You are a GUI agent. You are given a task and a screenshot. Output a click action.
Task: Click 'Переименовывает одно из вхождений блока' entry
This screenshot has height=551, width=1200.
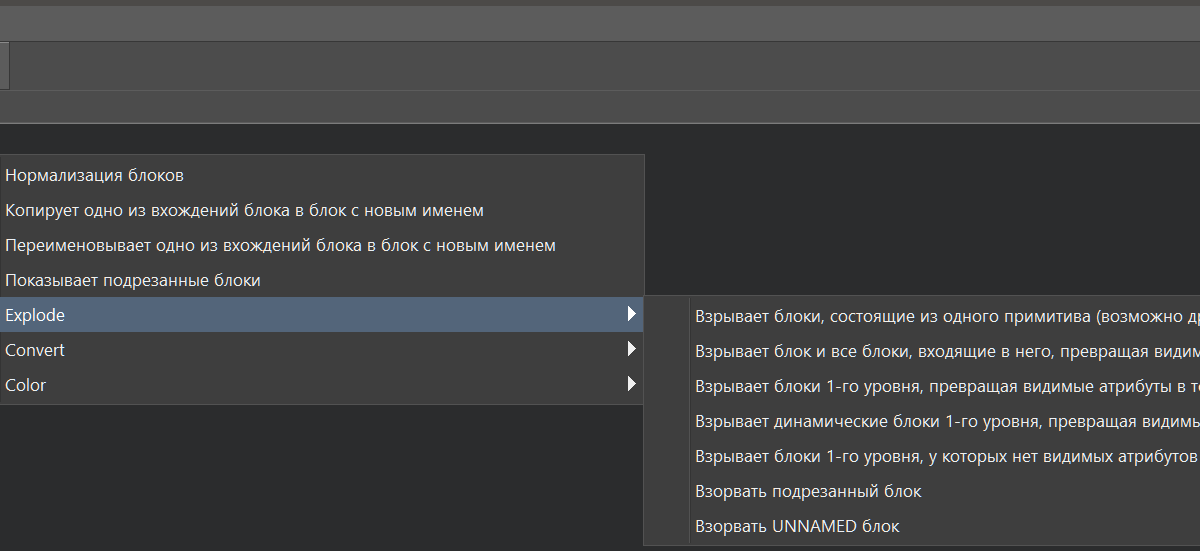[x=280, y=245]
